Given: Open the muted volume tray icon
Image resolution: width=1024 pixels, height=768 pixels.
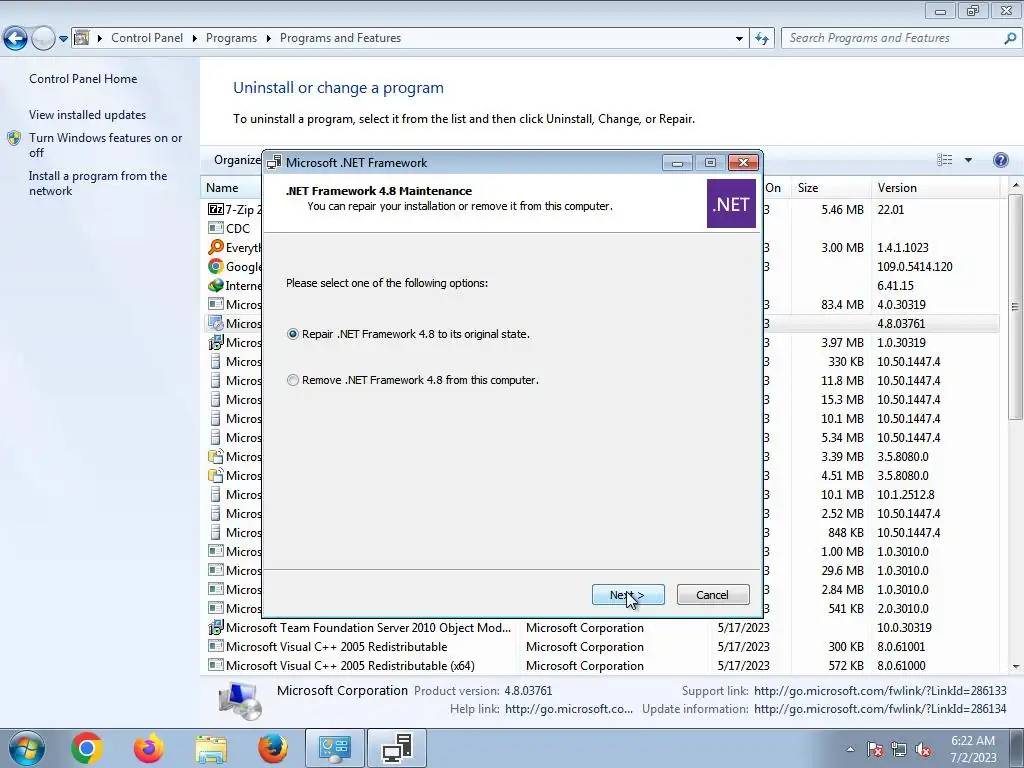Looking at the screenshot, I should pyautogui.click(x=923, y=749).
